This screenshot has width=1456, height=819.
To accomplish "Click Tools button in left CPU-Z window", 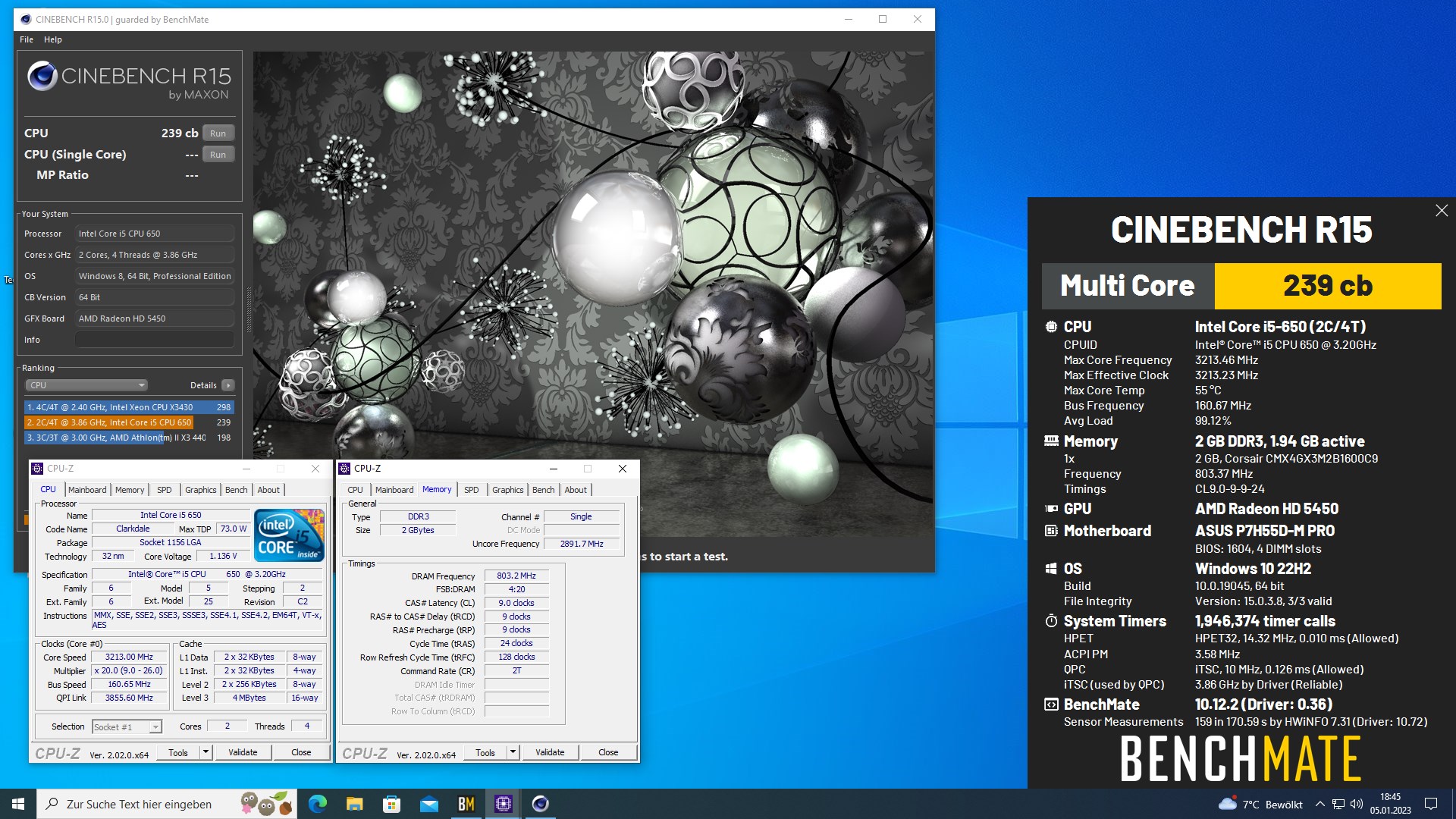I will [178, 752].
